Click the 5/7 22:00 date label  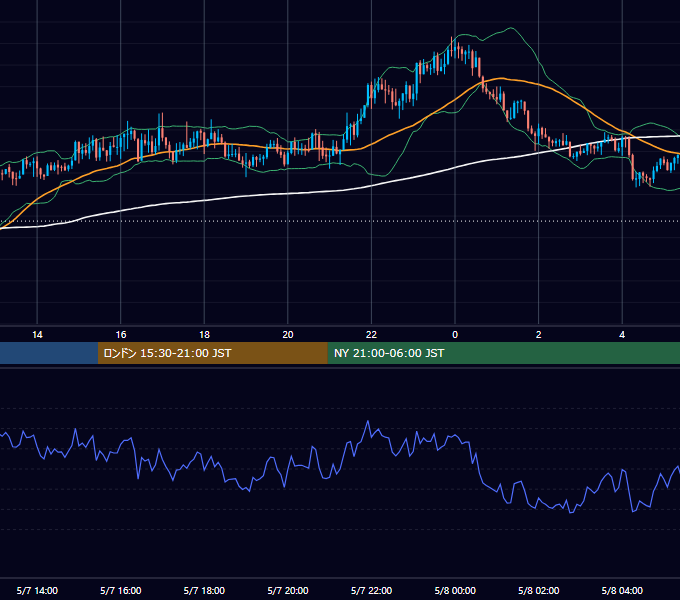371,590
